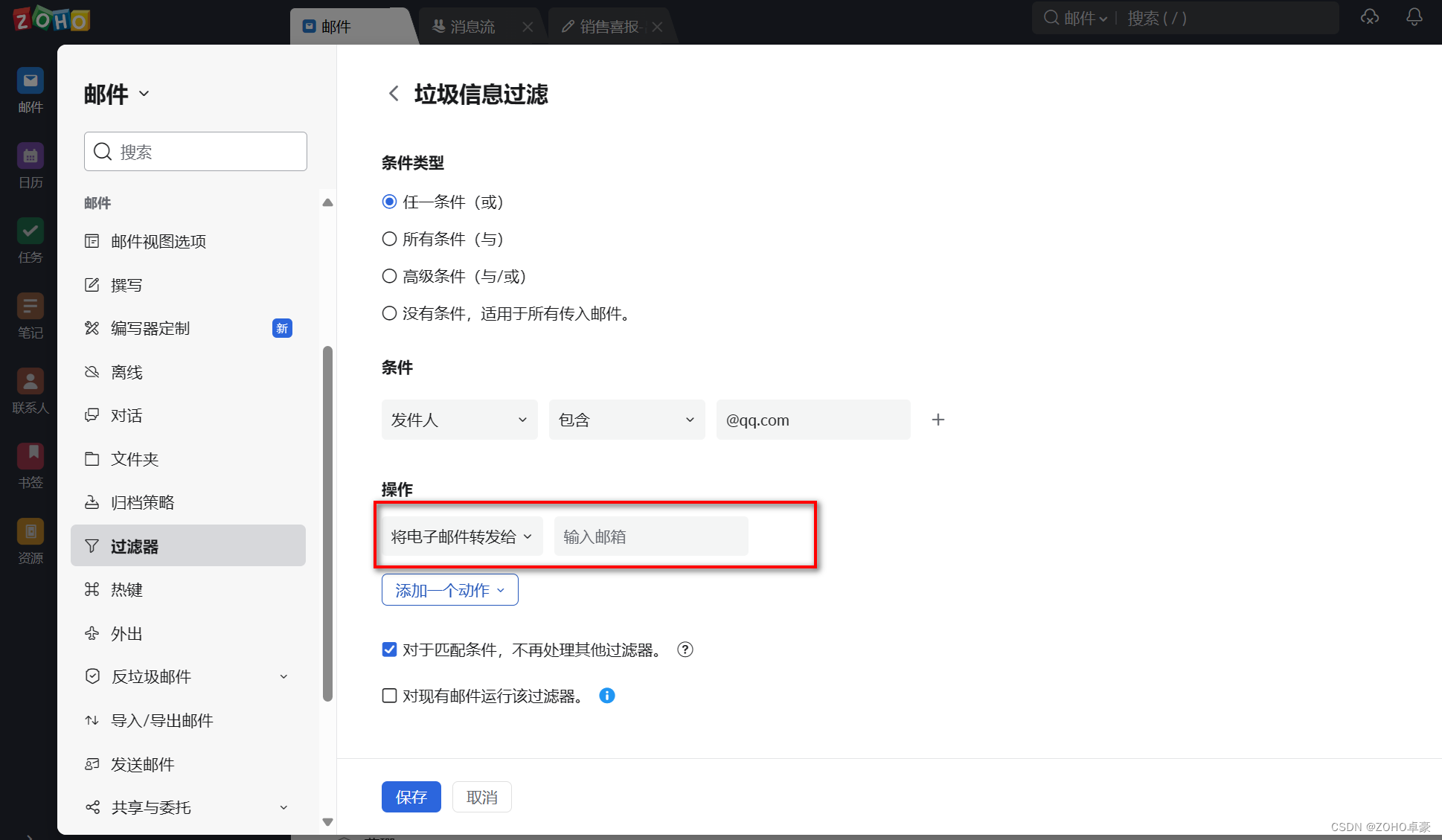Open the Calendar (日历) app icon
The image size is (1442, 840).
pos(31,157)
